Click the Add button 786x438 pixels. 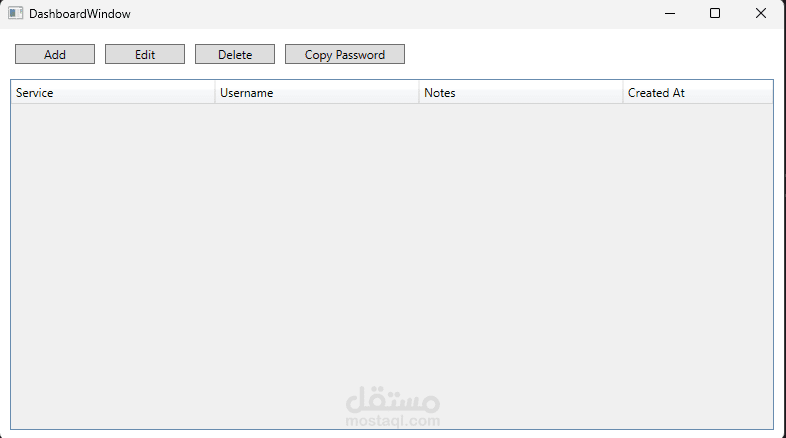55,54
